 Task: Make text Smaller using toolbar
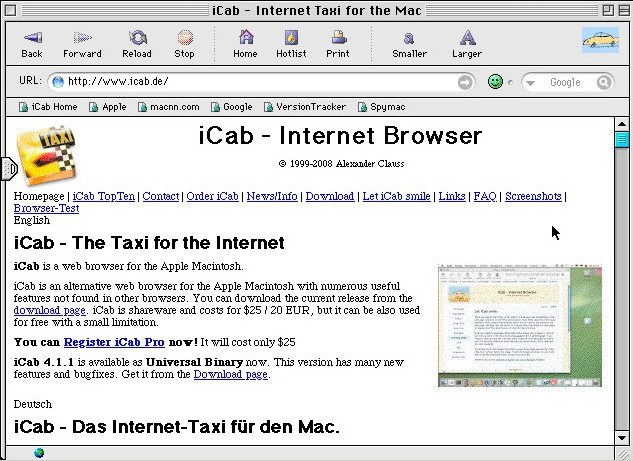pos(409,43)
